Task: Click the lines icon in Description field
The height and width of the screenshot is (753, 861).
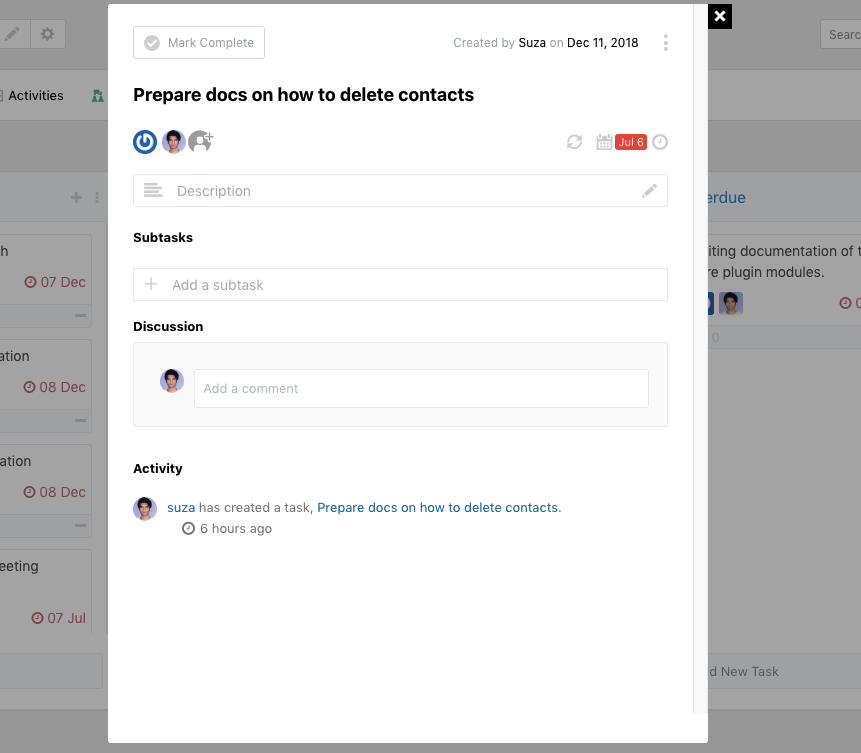Action: 153,191
